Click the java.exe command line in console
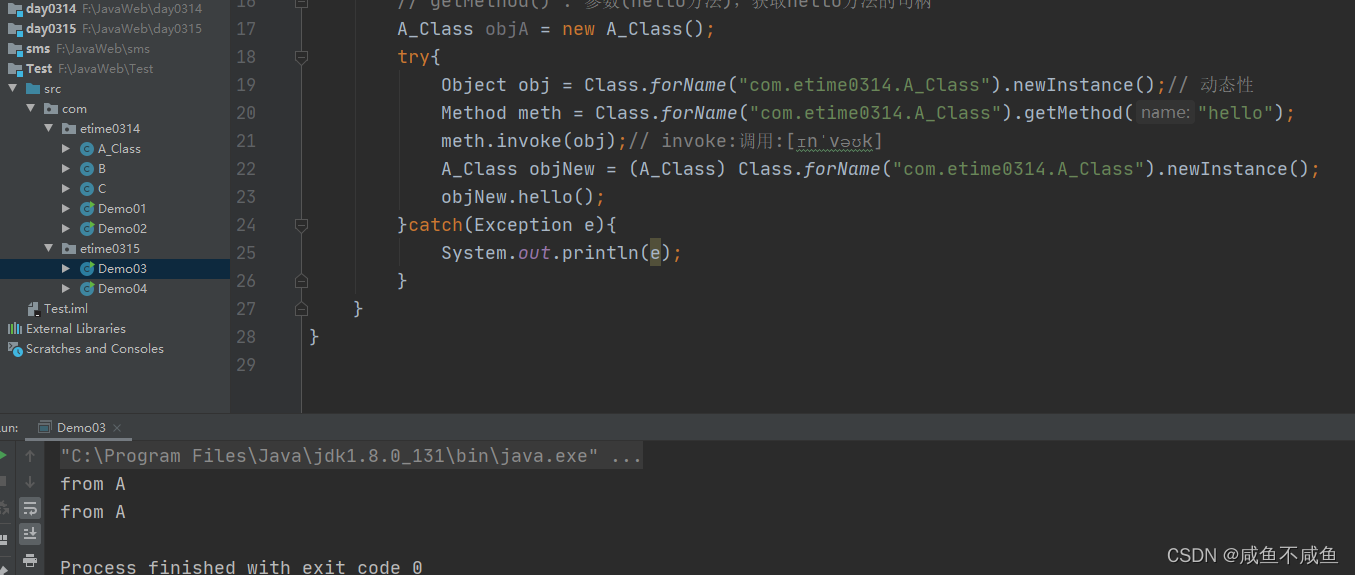The image size is (1355, 575). tap(351, 457)
